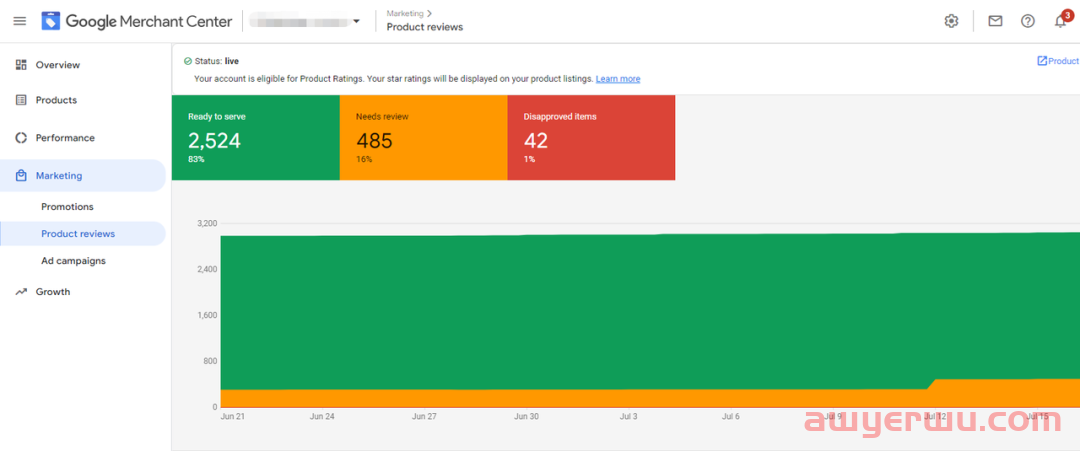The image size is (1080, 451).
Task: Click the 83% ready to serve percentage
Action: (196, 159)
